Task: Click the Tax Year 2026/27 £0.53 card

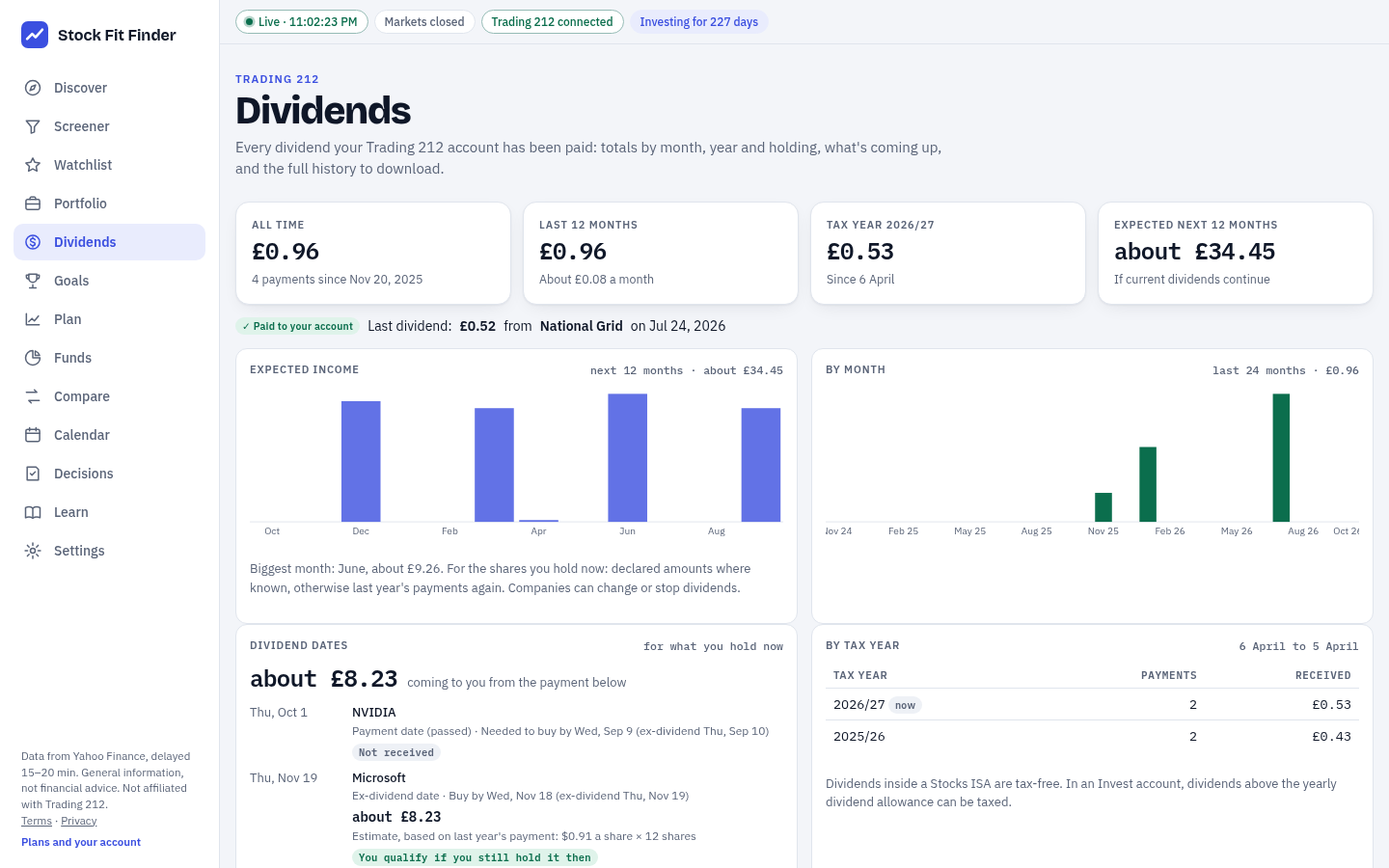Action: pyautogui.click(x=948, y=253)
